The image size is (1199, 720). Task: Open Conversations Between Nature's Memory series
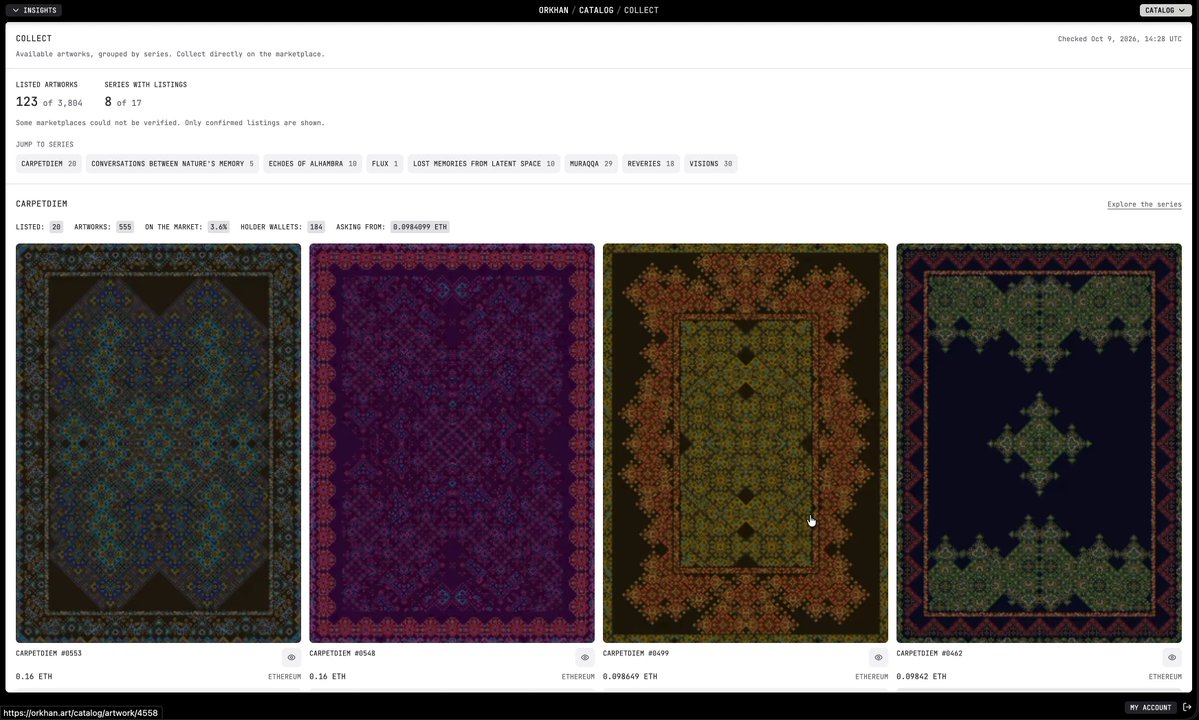[x=172, y=164]
